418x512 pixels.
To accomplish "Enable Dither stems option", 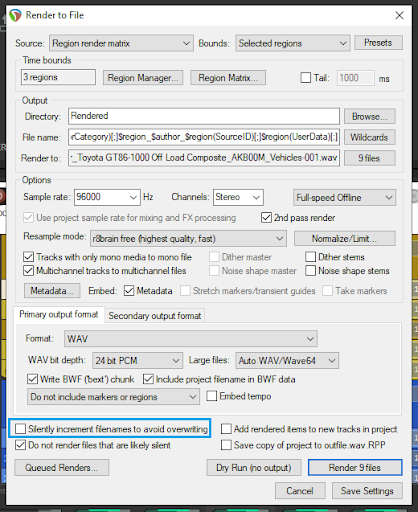I will pos(310,257).
